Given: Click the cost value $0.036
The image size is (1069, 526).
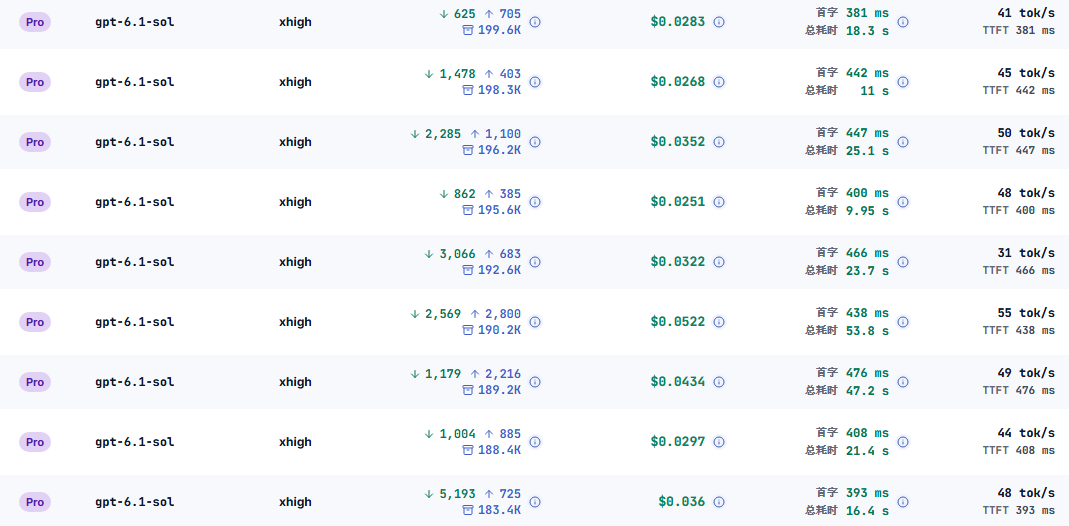Looking at the screenshot, I should 682,501.
